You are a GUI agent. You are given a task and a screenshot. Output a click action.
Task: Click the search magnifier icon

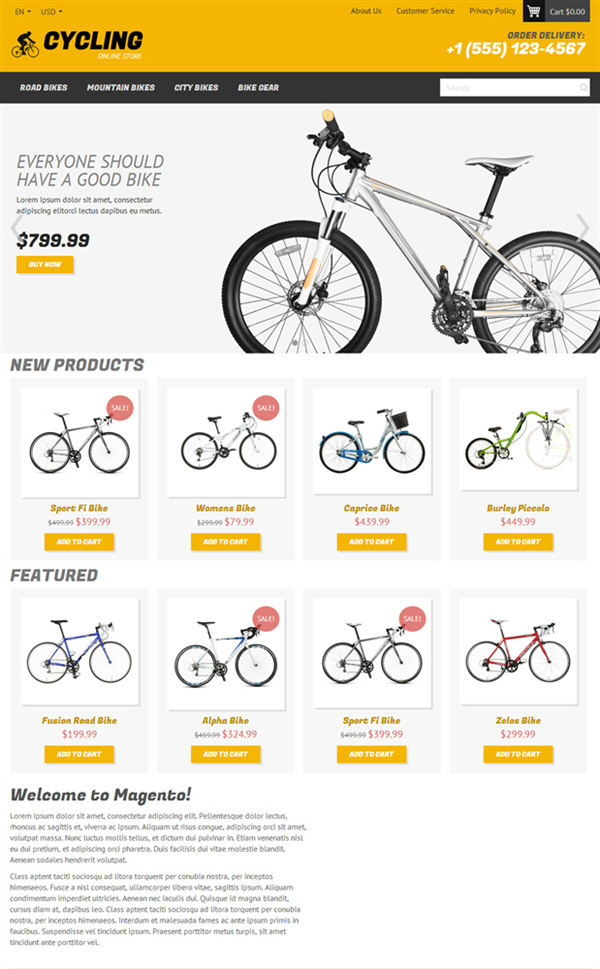pyautogui.click(x=583, y=88)
